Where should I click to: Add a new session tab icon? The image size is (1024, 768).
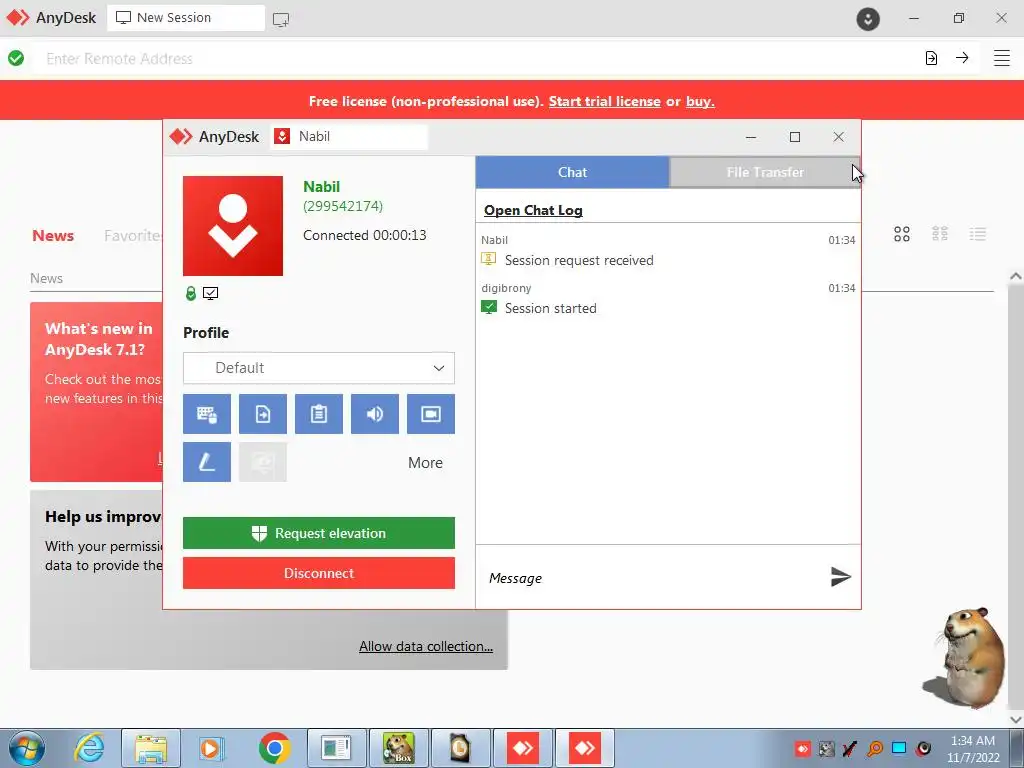281,20
